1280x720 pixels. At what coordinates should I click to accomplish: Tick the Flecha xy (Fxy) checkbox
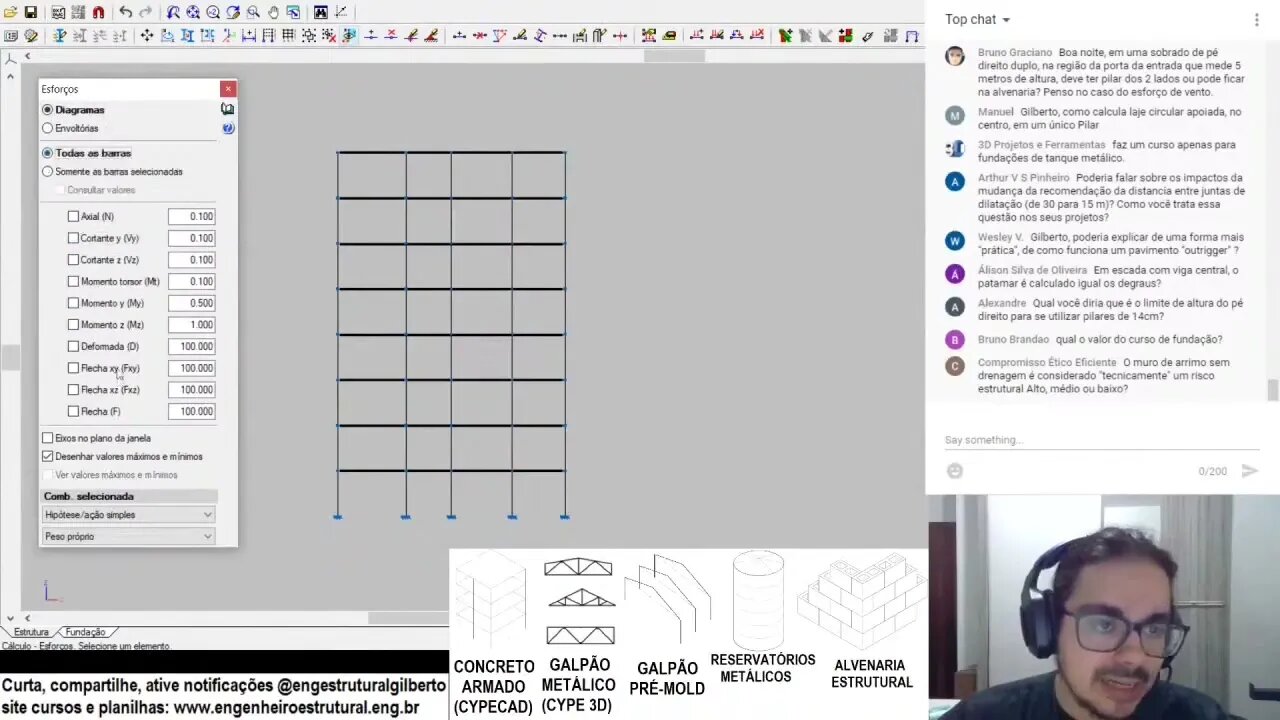coord(73,368)
